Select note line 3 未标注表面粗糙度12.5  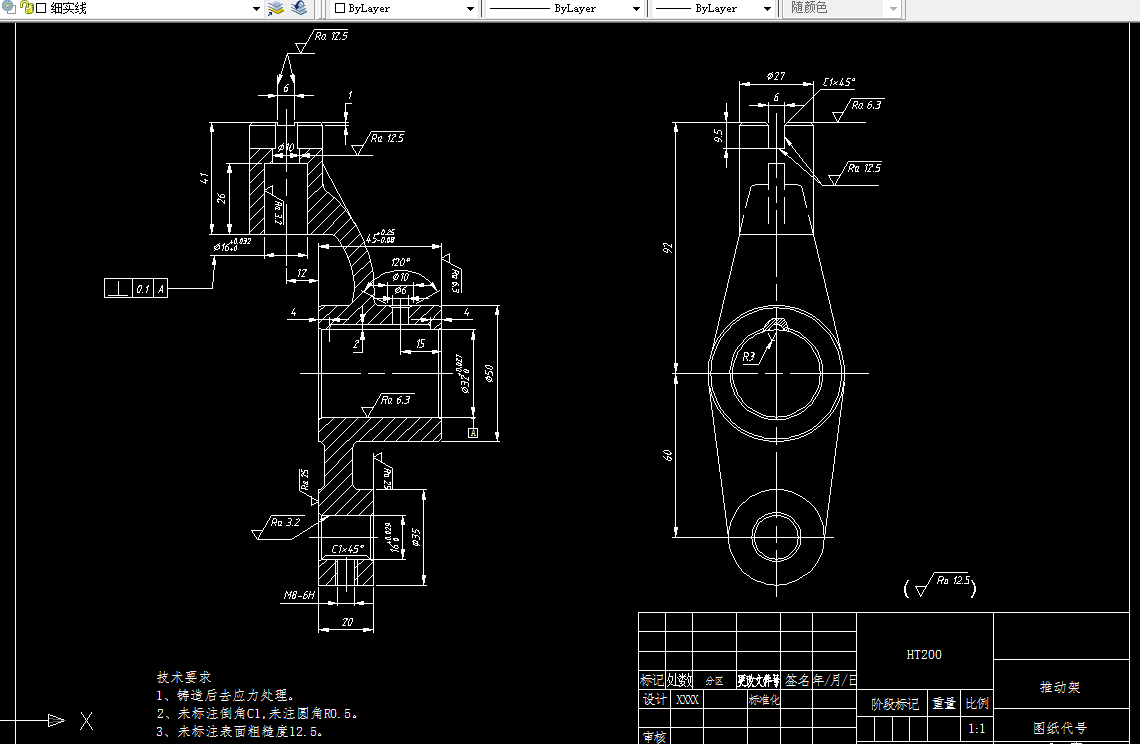(x=240, y=732)
